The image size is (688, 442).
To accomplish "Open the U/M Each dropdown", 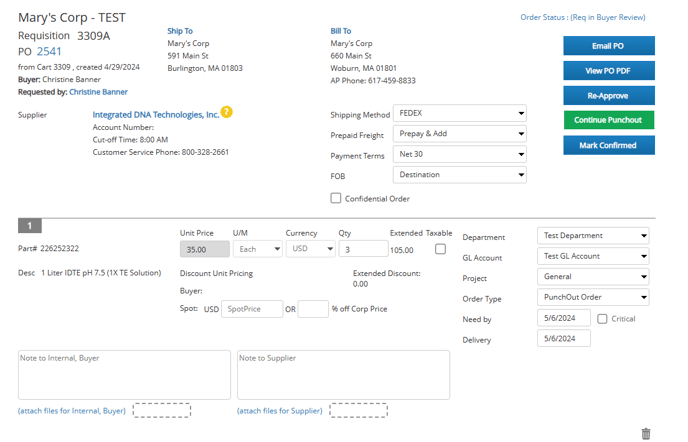I will click(x=258, y=249).
